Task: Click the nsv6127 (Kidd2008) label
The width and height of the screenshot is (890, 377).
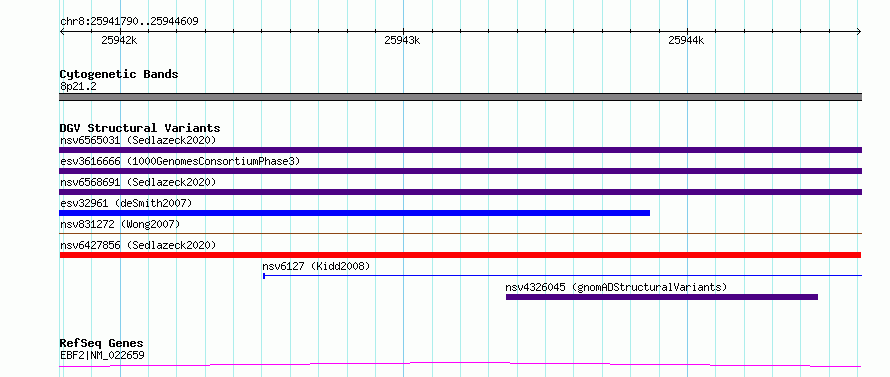Action: [x=316, y=266]
